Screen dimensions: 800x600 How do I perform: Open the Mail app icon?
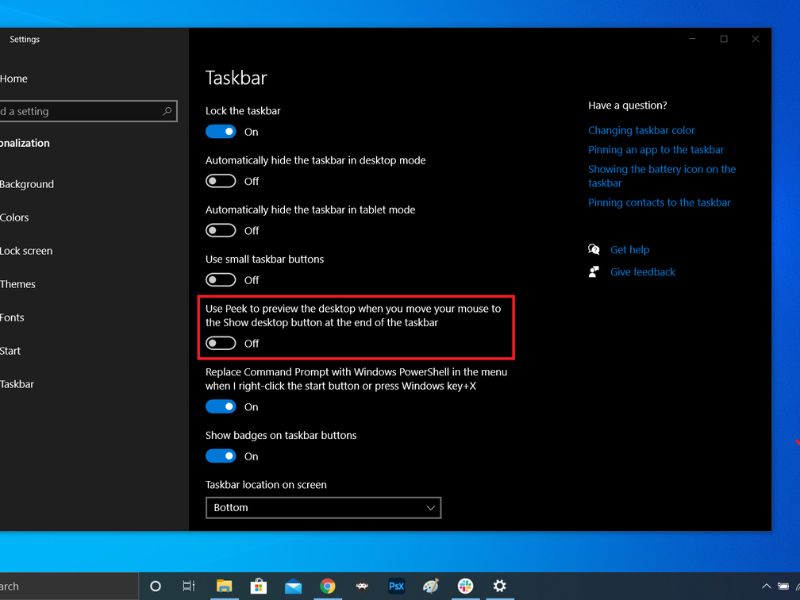293,587
